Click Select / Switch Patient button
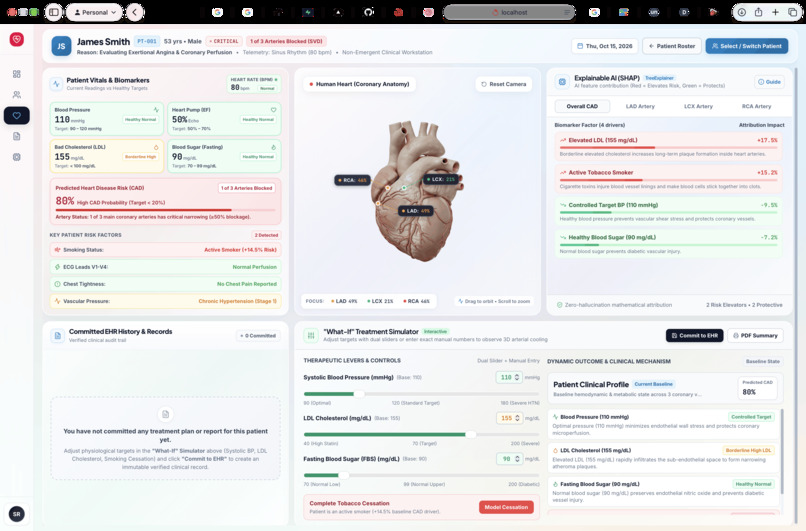The image size is (806, 531). point(746,46)
